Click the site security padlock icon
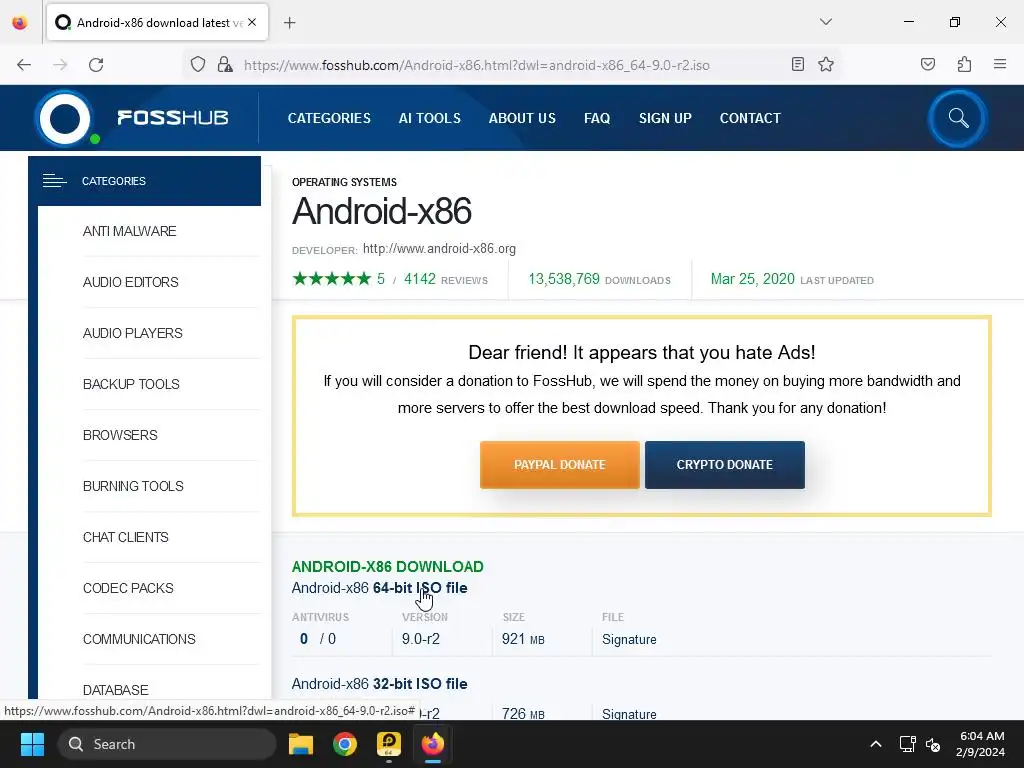 tap(225, 65)
